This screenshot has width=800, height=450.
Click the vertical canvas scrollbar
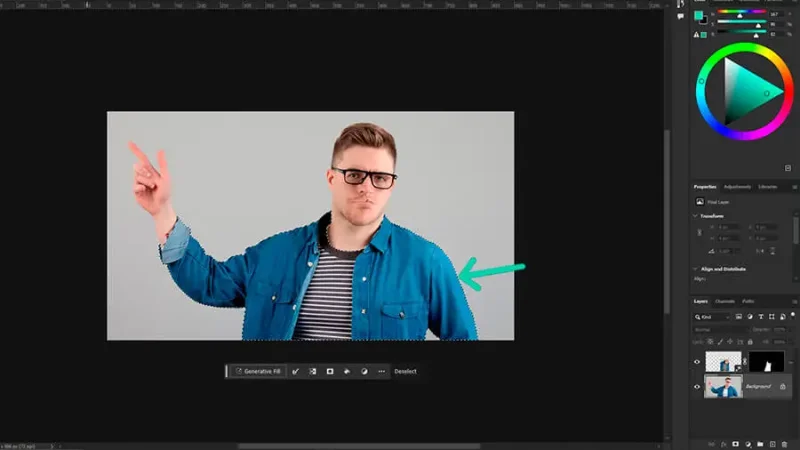click(666, 222)
